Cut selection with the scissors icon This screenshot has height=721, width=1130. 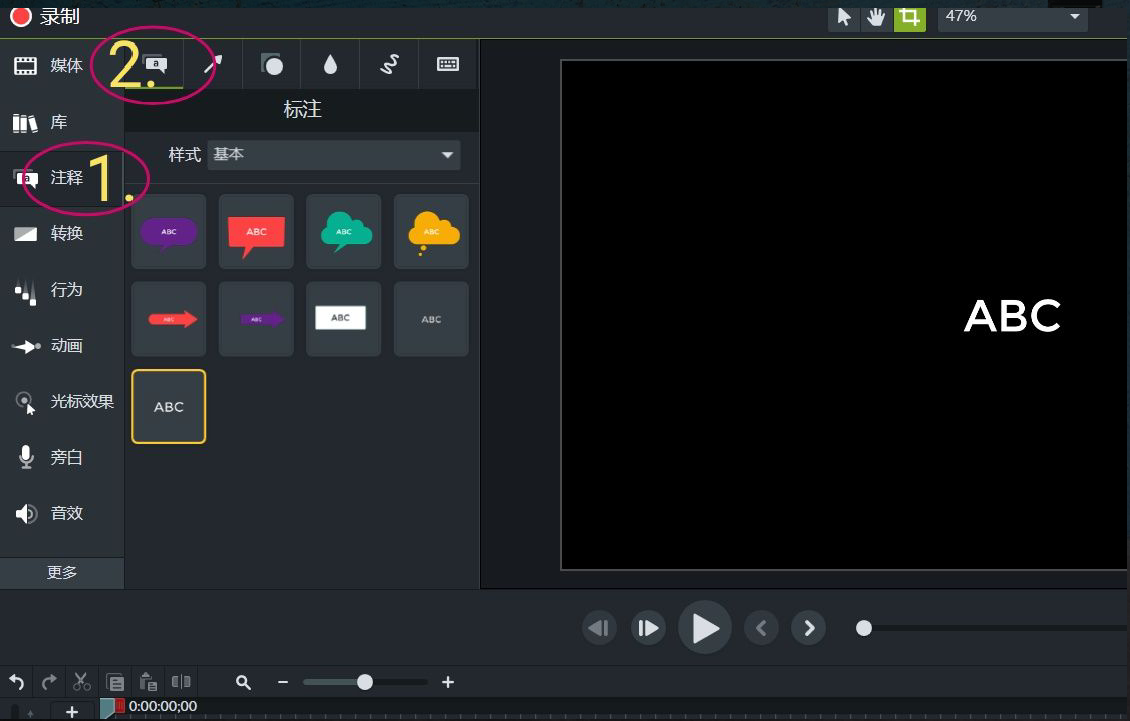(81, 682)
